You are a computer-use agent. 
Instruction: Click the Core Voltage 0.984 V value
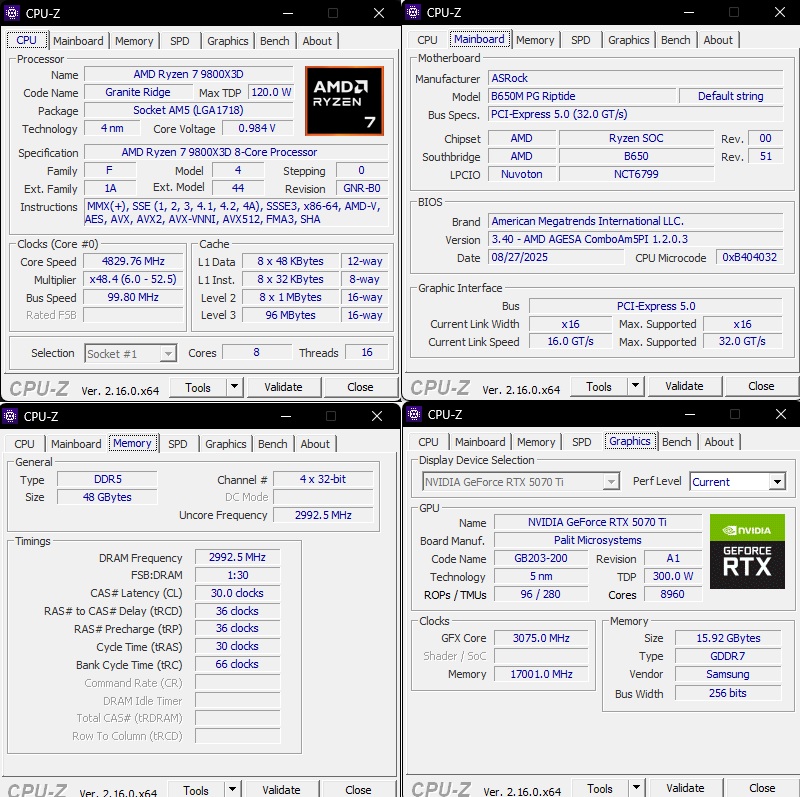(257, 128)
